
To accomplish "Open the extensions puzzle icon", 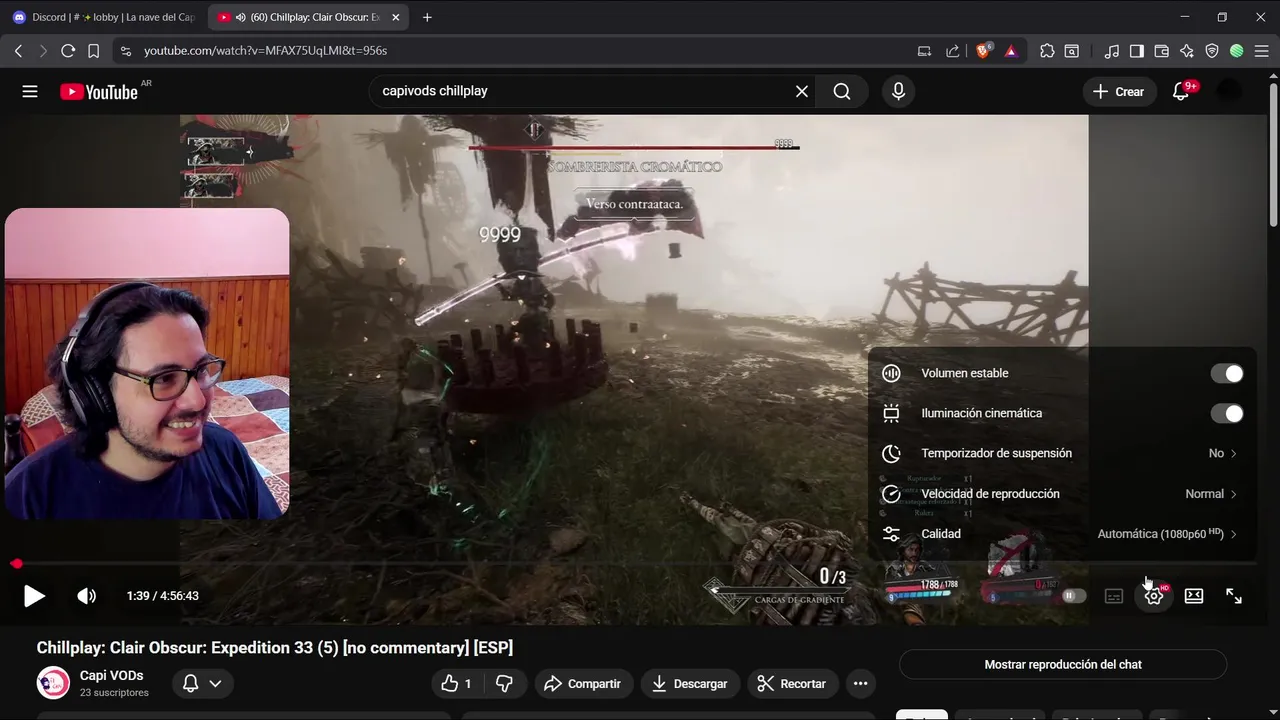I will coord(1047,50).
